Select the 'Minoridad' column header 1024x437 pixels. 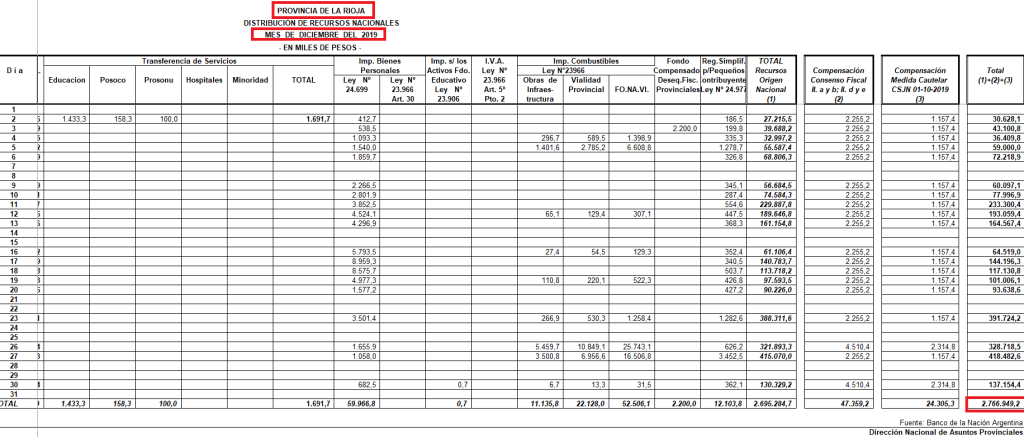tap(250, 80)
